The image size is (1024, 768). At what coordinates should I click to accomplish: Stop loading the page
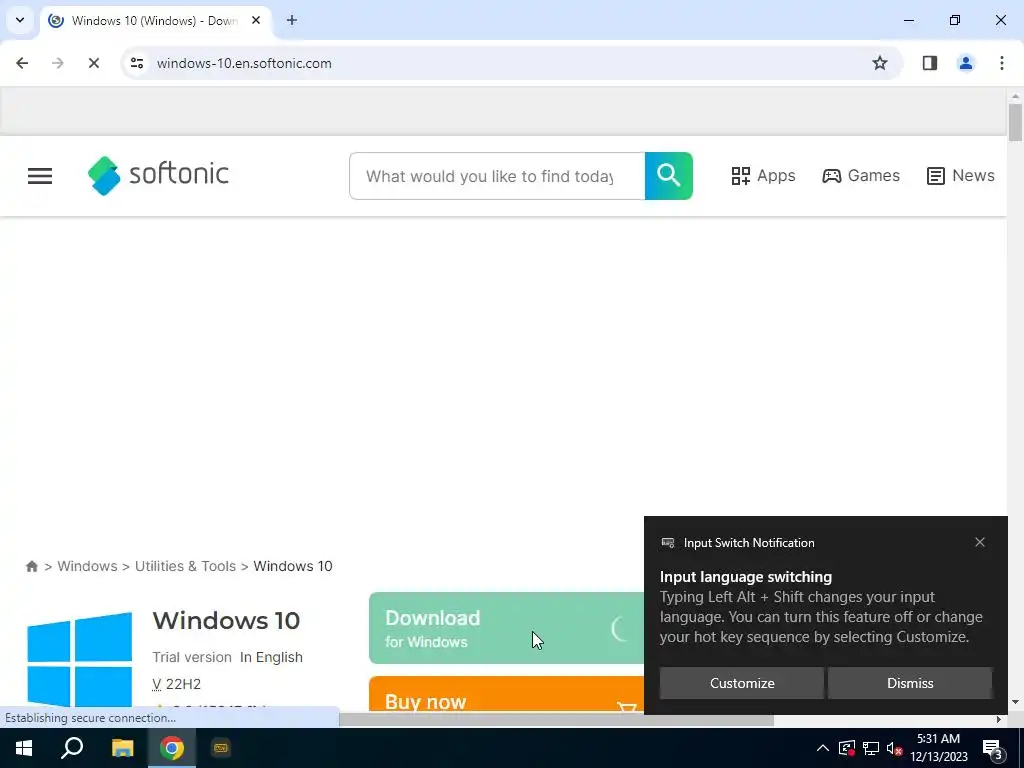[x=93, y=63]
